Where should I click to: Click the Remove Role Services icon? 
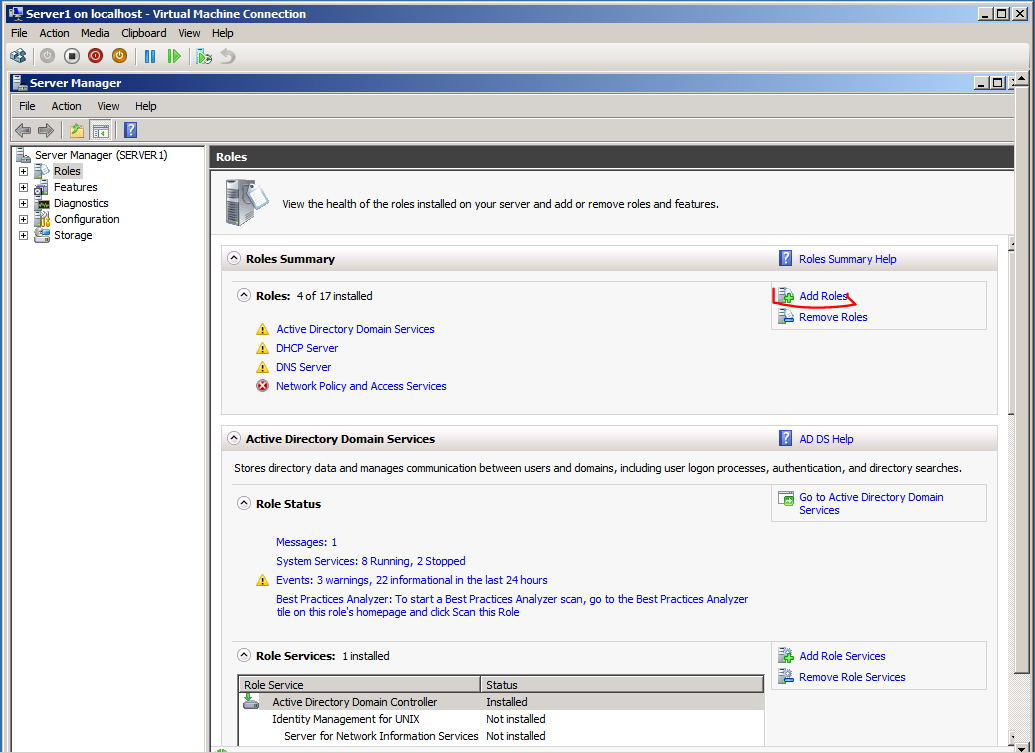point(785,676)
